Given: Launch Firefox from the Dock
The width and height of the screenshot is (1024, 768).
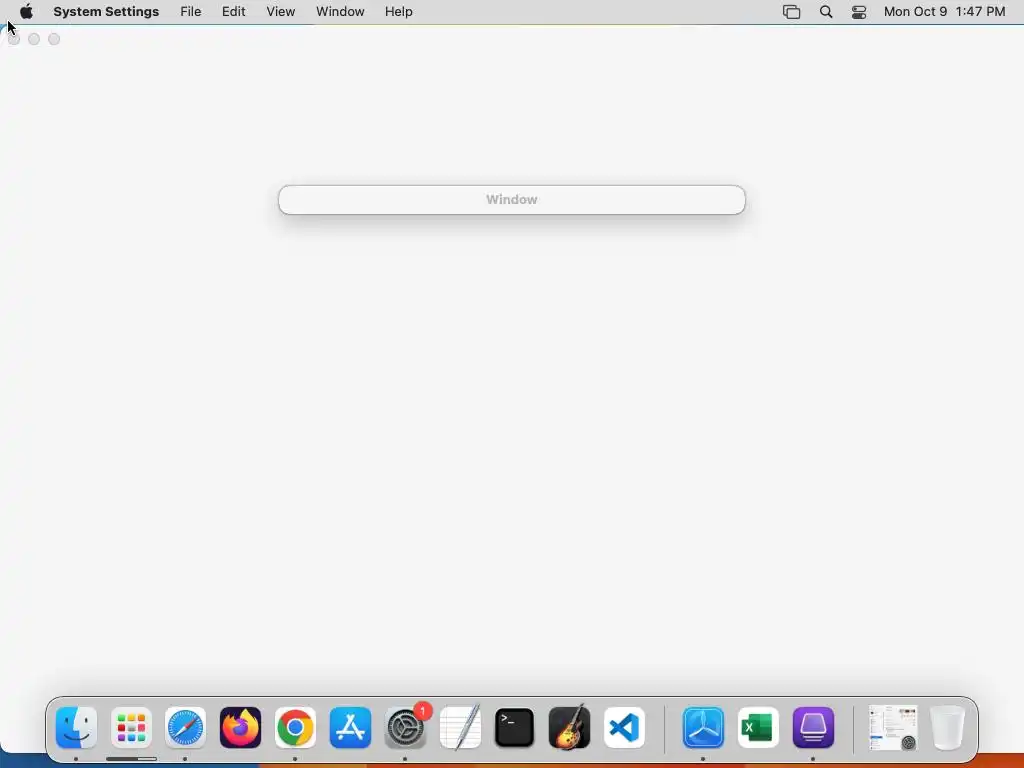Looking at the screenshot, I should [240, 728].
